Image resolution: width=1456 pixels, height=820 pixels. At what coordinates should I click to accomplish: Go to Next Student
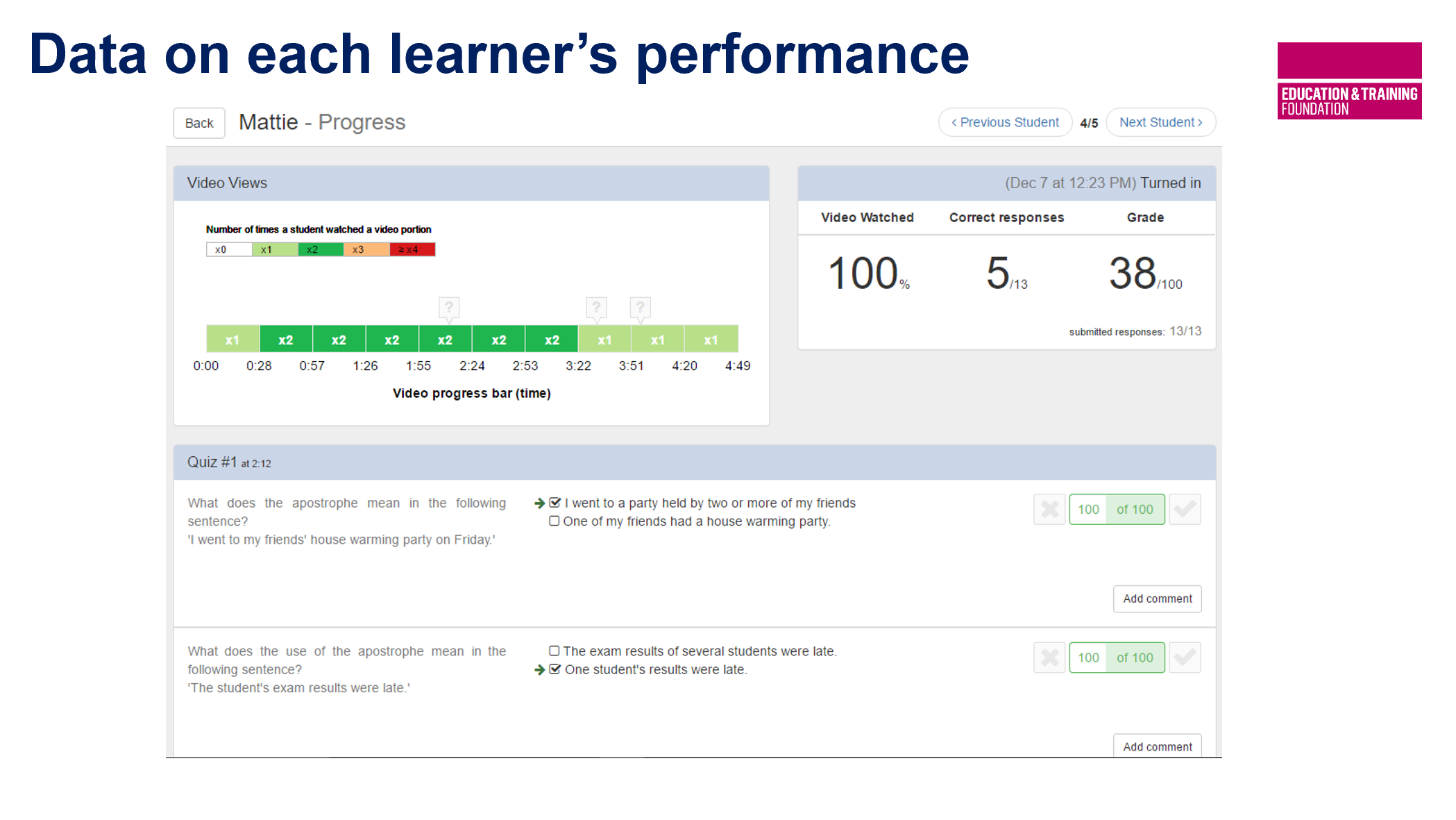click(x=1160, y=122)
